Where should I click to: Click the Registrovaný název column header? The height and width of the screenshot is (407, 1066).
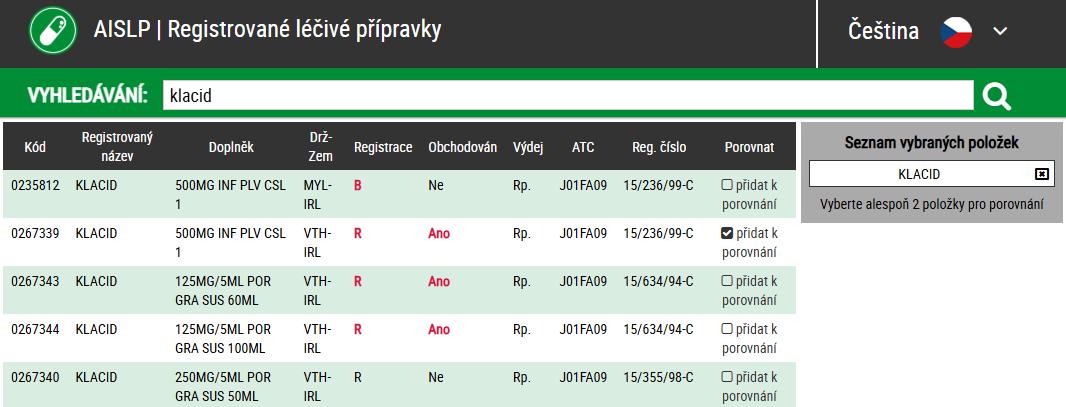pos(118,147)
